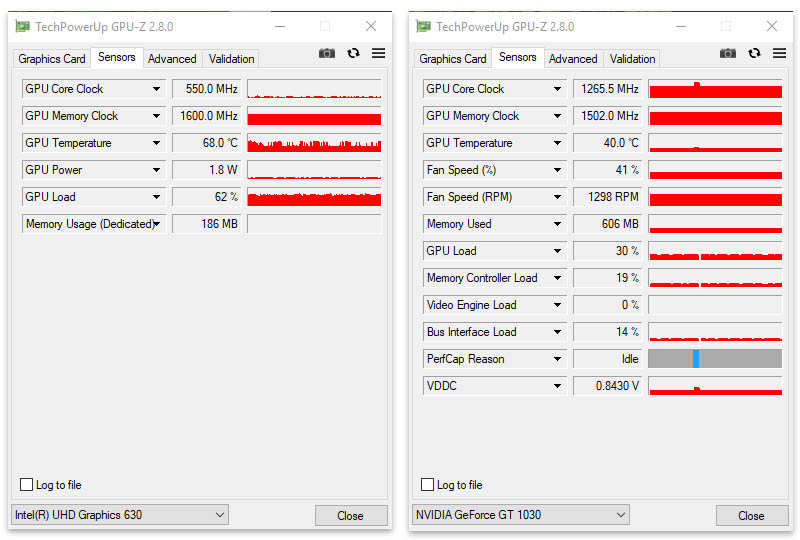Take a screenshot in Intel UHD GPU-Z window
The height and width of the screenshot is (540, 800).
[327, 53]
